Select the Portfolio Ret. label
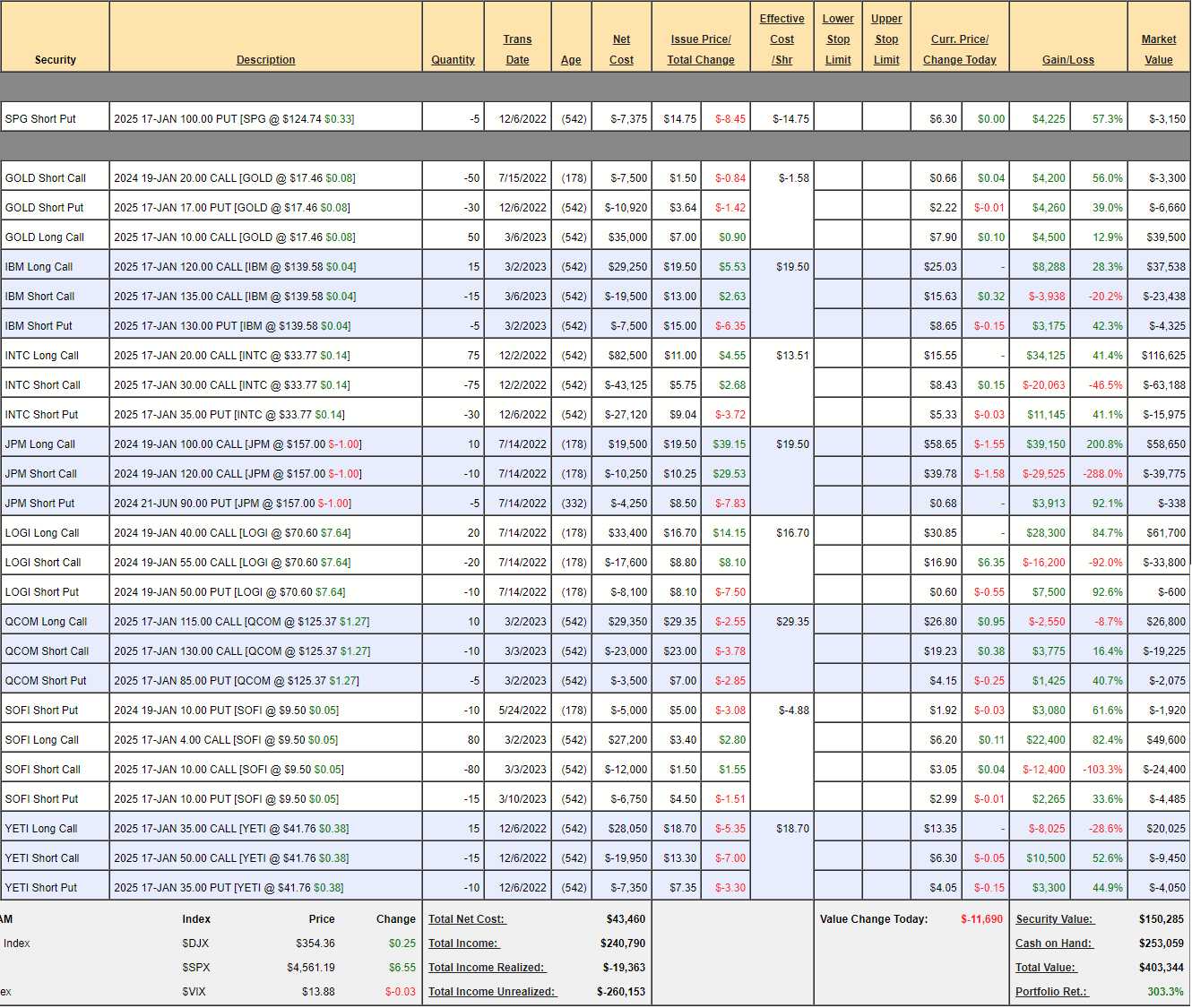 (x=1050, y=992)
